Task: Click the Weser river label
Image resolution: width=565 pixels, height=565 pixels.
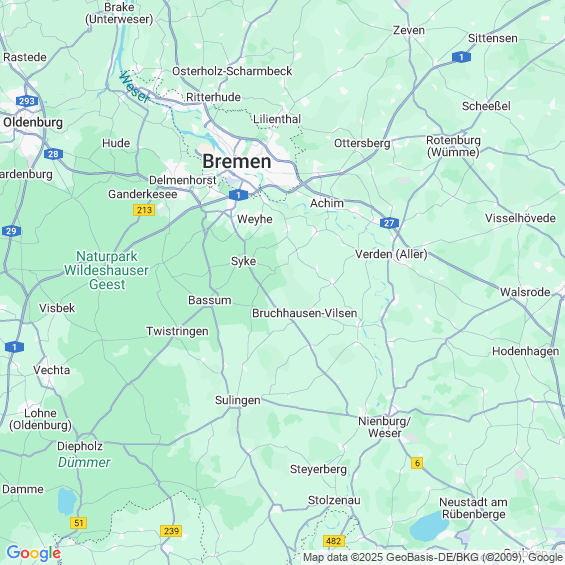Action: click(134, 87)
